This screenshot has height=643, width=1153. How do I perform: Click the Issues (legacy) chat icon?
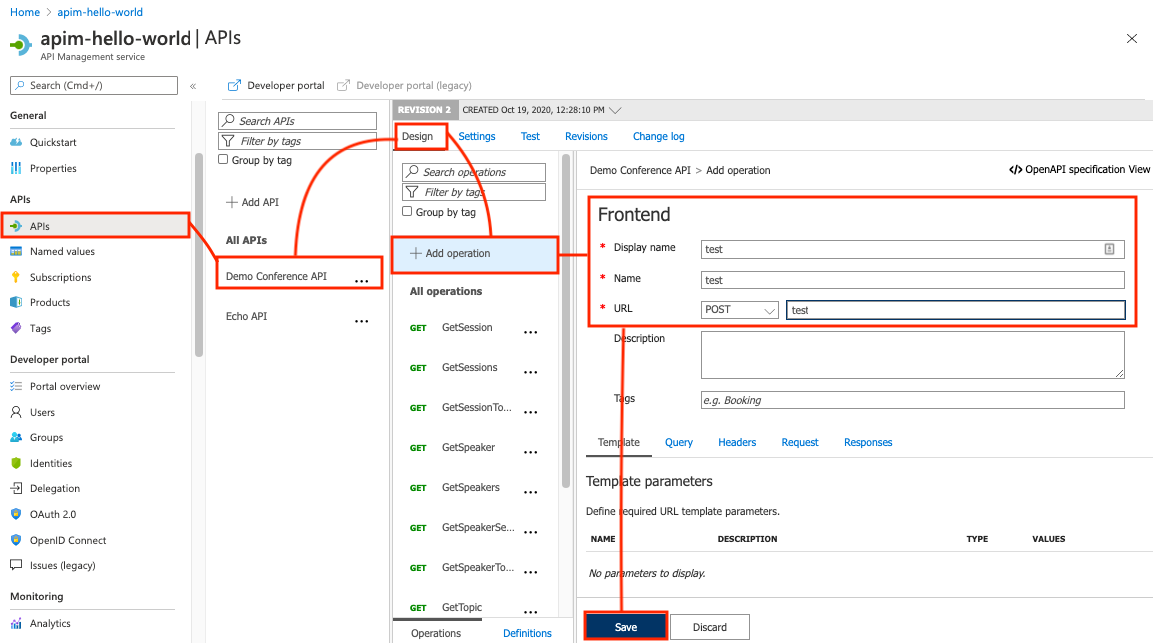coord(16,565)
